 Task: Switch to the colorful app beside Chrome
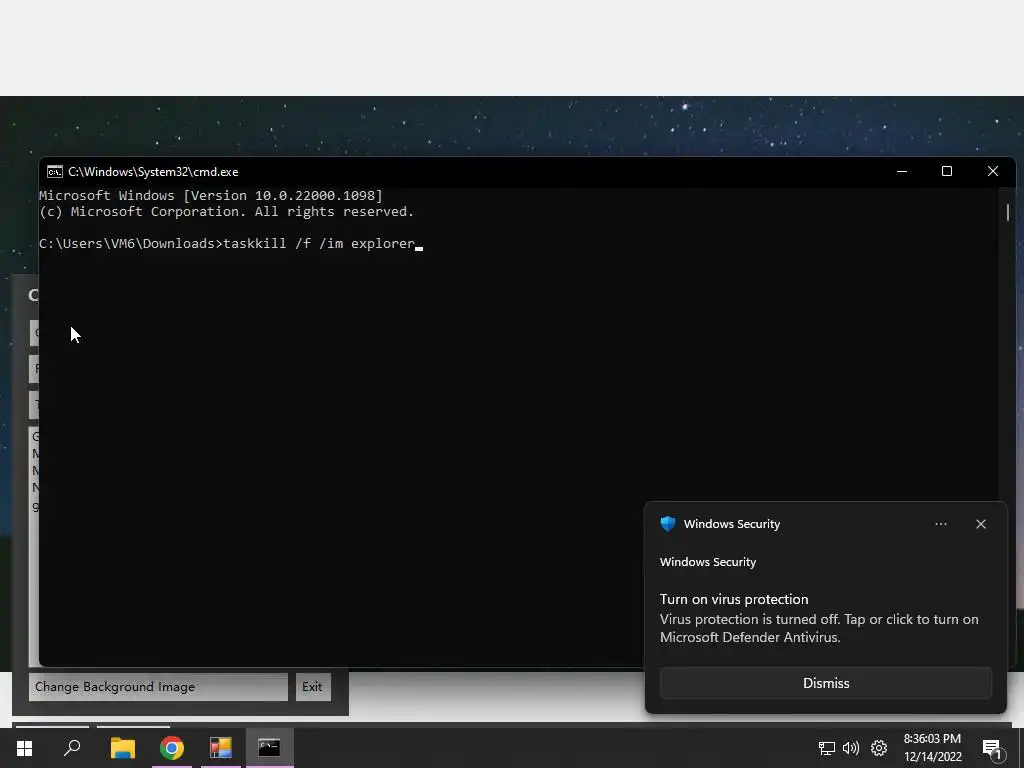[221, 748]
